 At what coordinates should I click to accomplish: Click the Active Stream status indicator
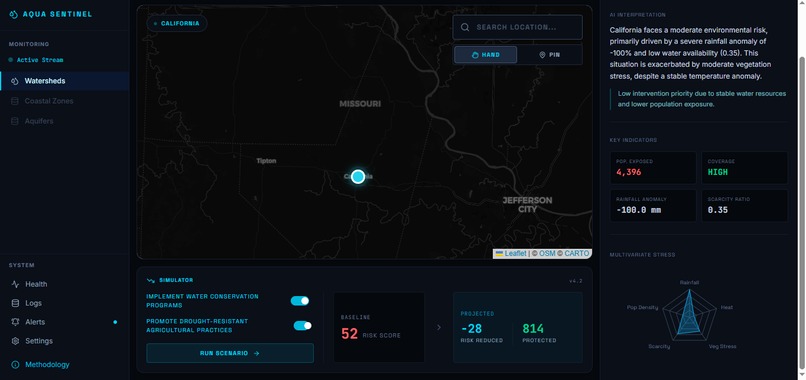[36, 60]
